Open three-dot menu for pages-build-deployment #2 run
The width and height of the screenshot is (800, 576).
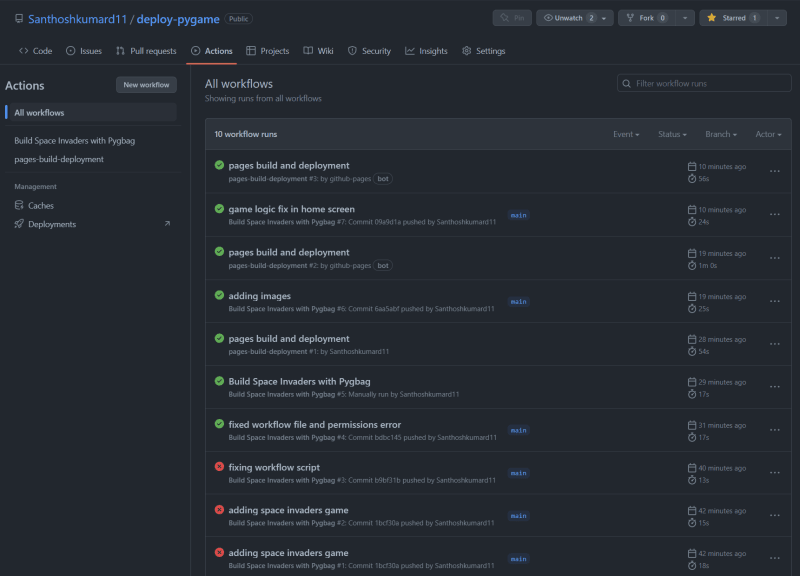[774, 258]
